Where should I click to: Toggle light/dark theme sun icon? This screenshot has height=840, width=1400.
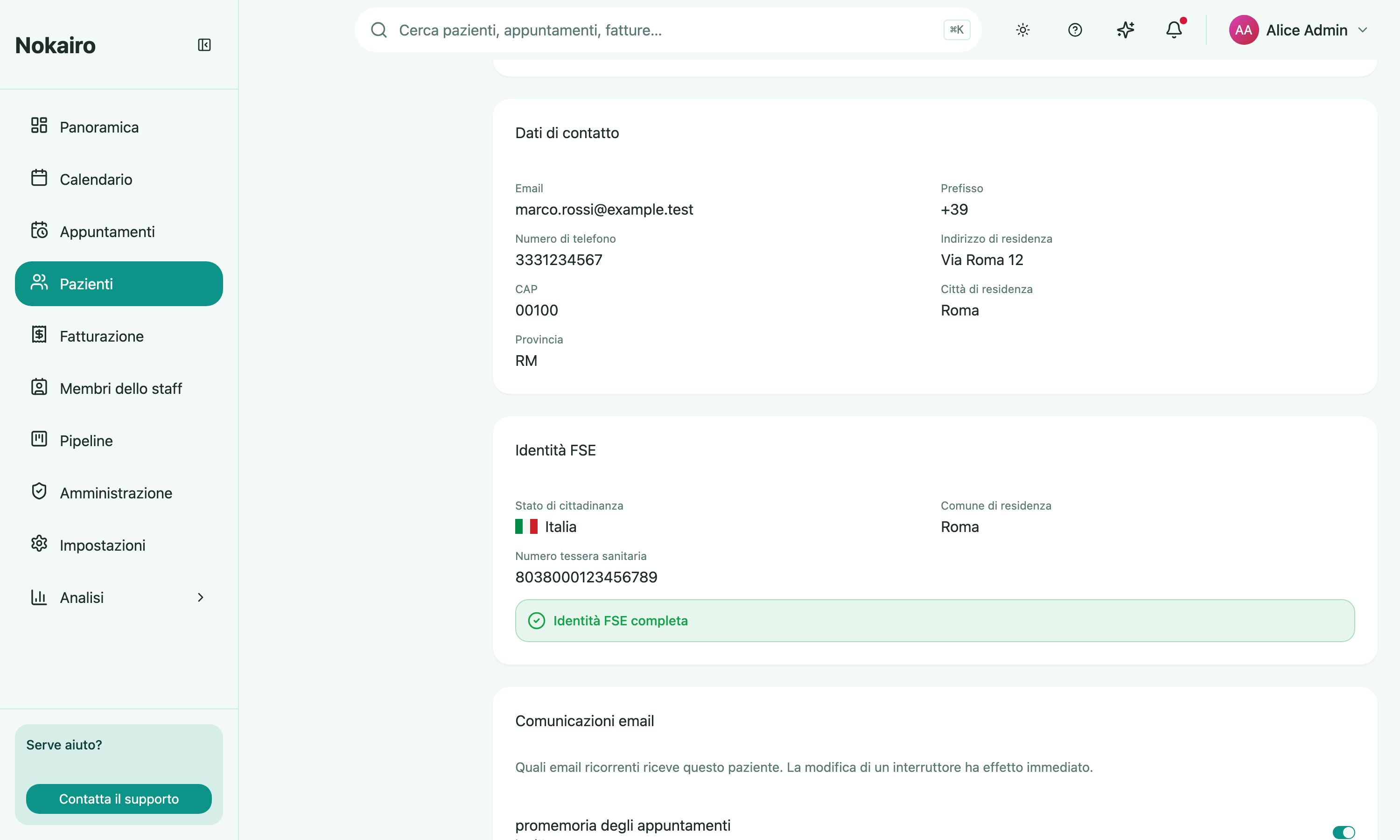click(x=1022, y=30)
